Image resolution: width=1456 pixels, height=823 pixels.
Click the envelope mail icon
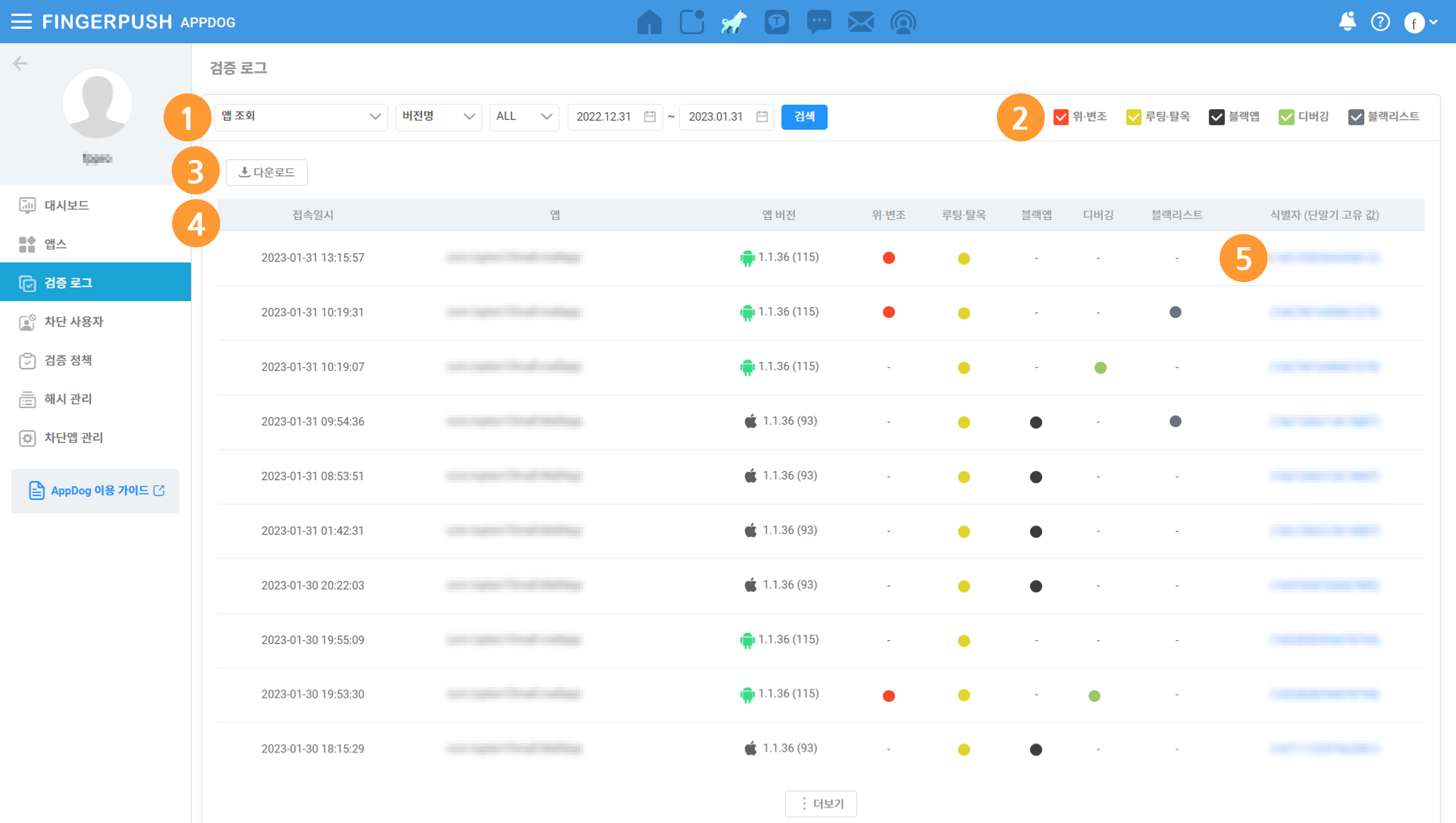860,23
